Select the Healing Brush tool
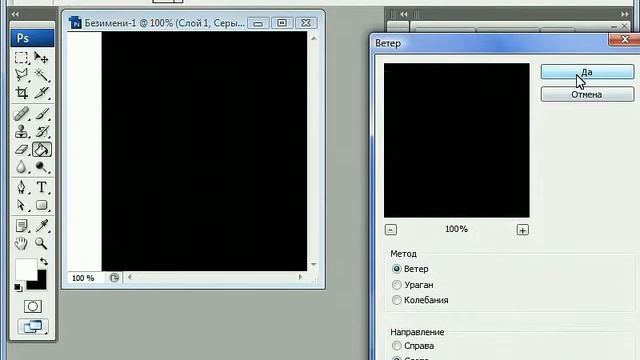 pos(21,114)
